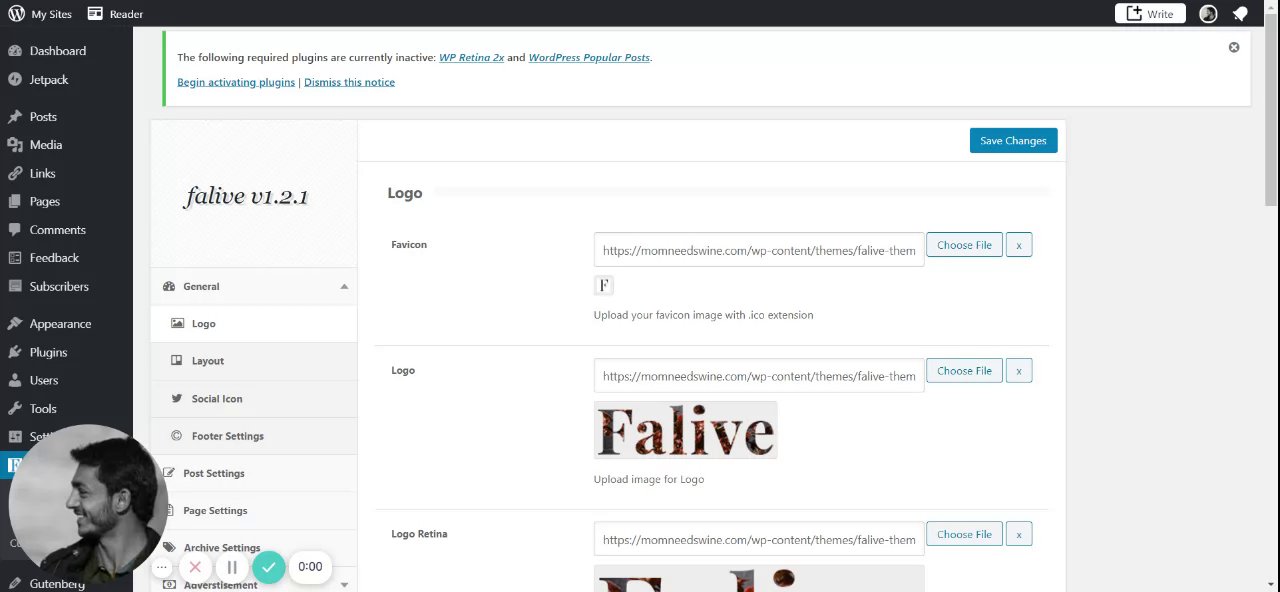
Task: Select the Logo tab in theme options
Action: tap(254, 324)
